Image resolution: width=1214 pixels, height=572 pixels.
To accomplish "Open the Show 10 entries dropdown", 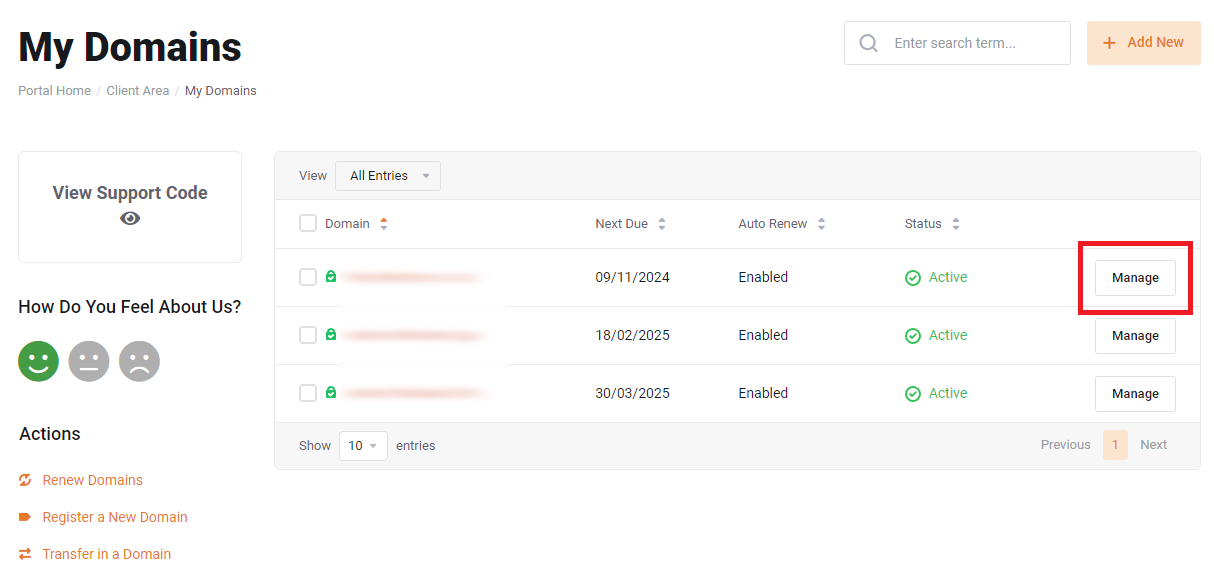I will (363, 446).
